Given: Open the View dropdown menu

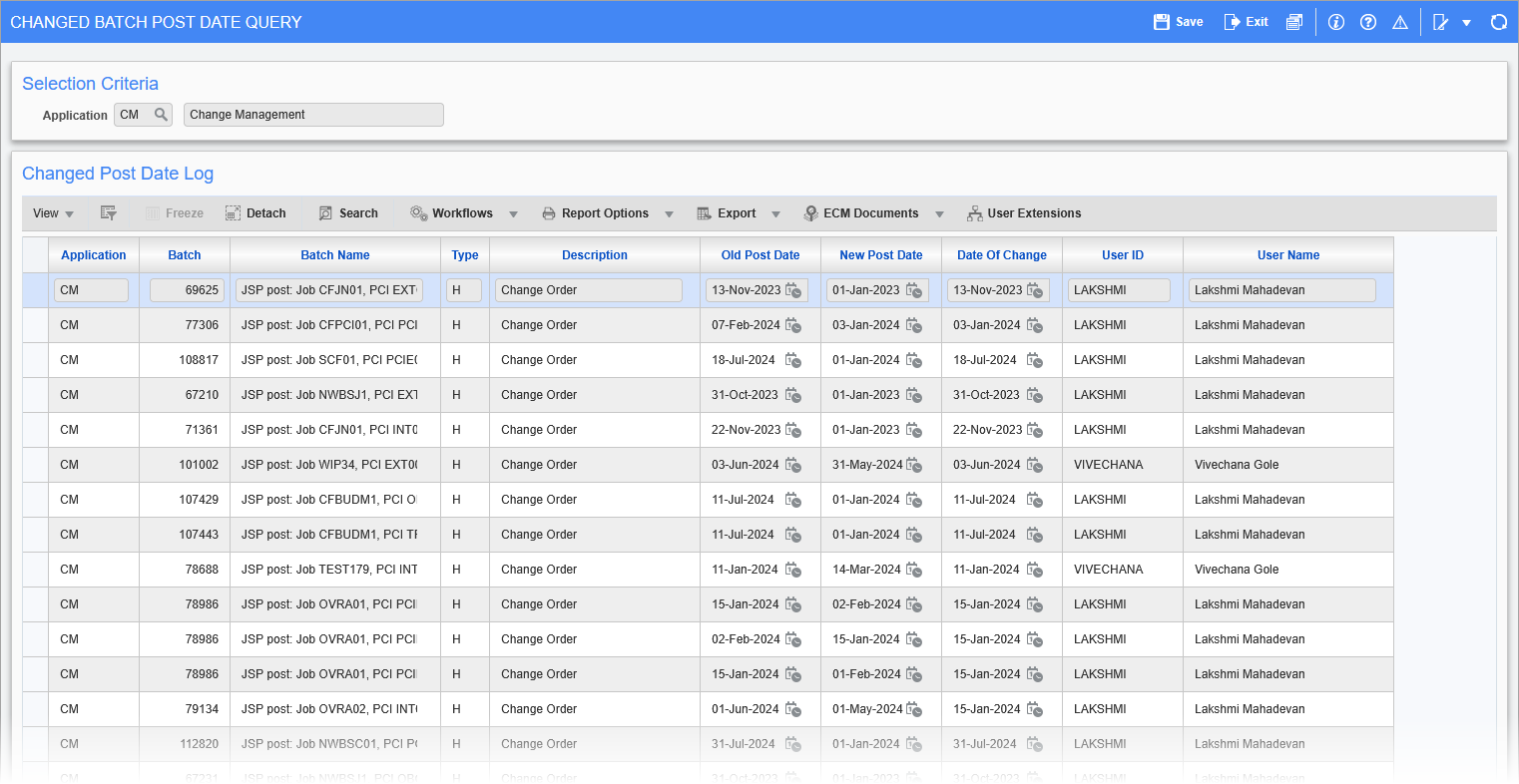Looking at the screenshot, I should click(51, 212).
